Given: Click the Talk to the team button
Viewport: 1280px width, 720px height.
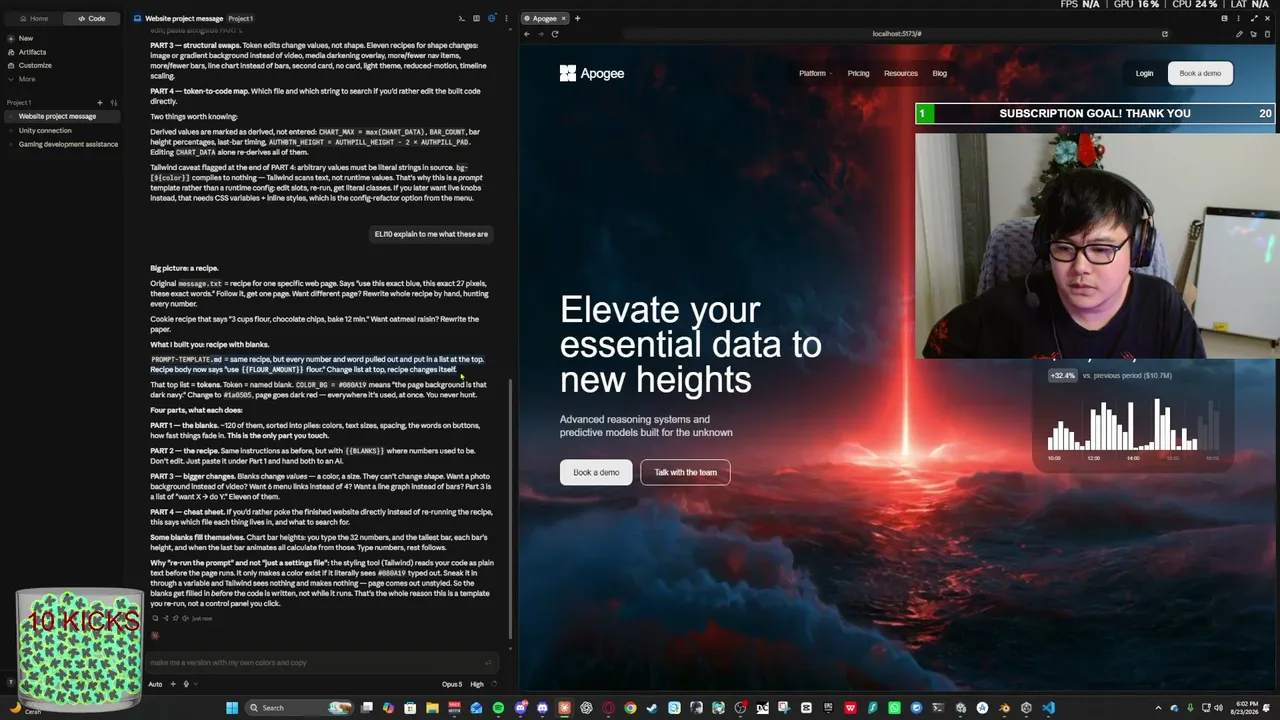Looking at the screenshot, I should [685, 472].
